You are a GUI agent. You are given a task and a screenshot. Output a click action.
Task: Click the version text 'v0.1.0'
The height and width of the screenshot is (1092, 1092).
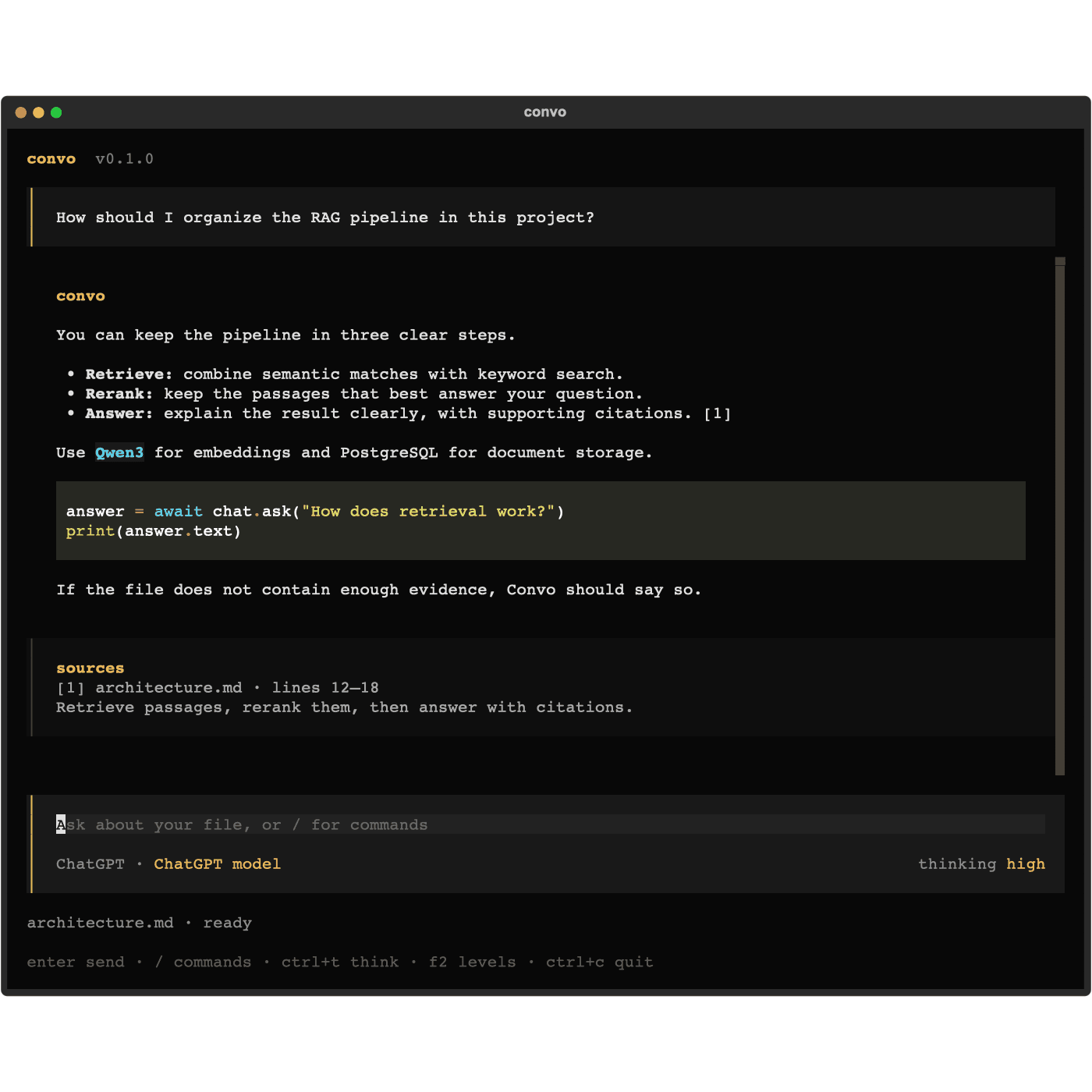pyautogui.click(x=125, y=159)
